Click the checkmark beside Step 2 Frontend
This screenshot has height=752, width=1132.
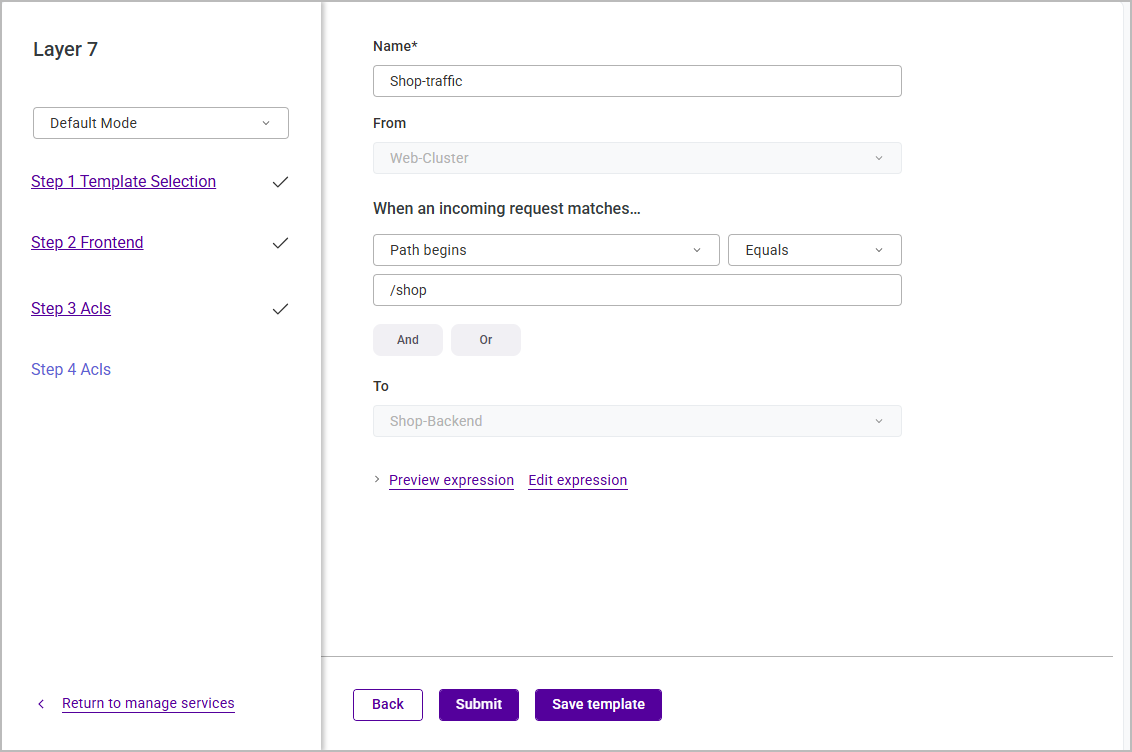[280, 243]
